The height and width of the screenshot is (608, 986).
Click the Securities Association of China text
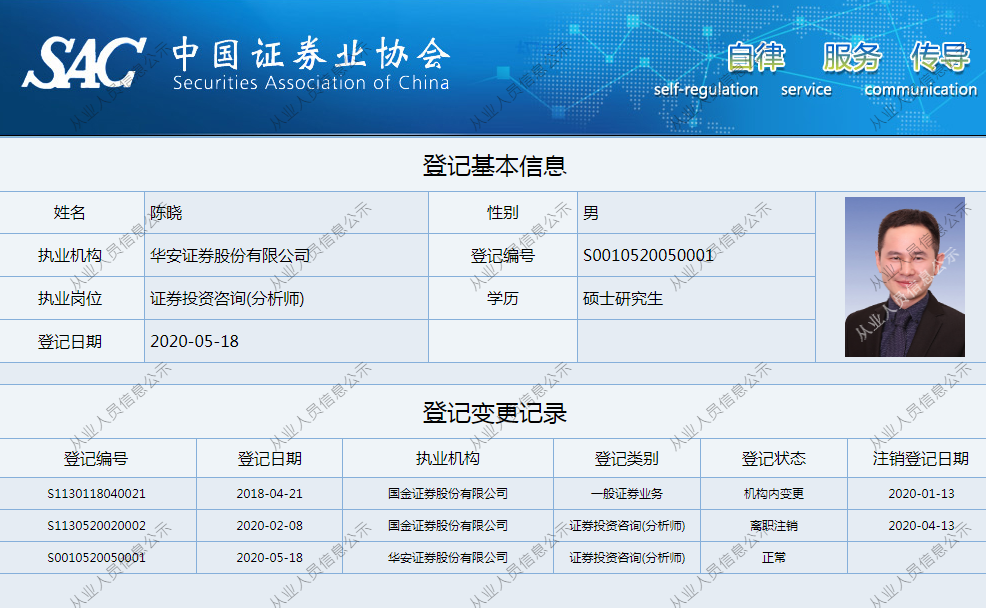(x=314, y=84)
